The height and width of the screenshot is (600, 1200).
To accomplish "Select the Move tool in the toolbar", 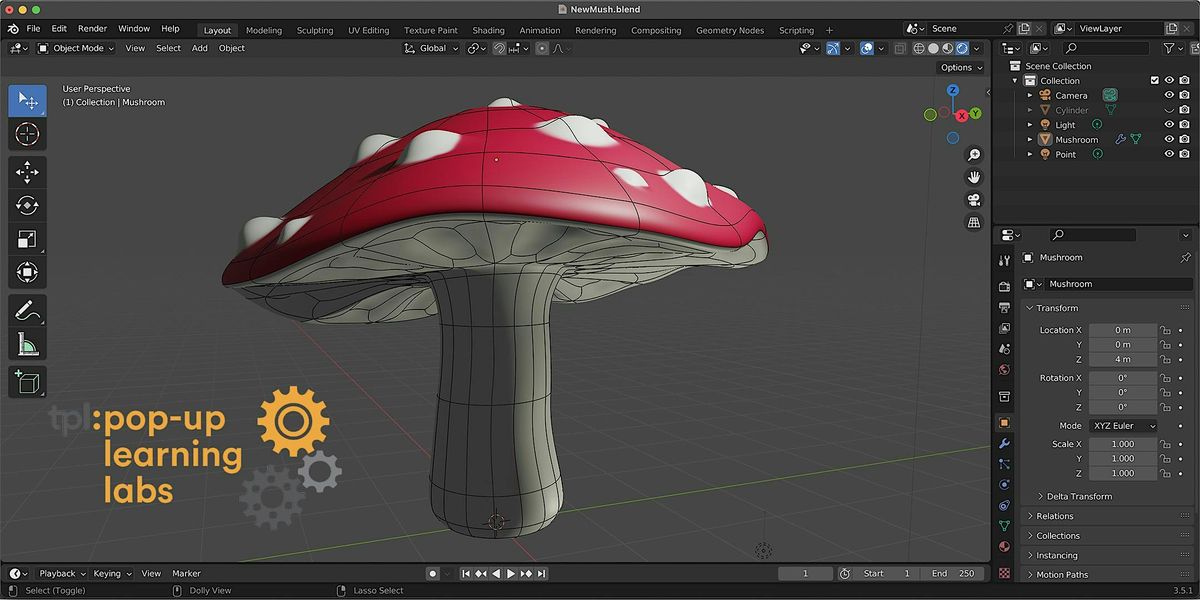I will click(x=27, y=171).
